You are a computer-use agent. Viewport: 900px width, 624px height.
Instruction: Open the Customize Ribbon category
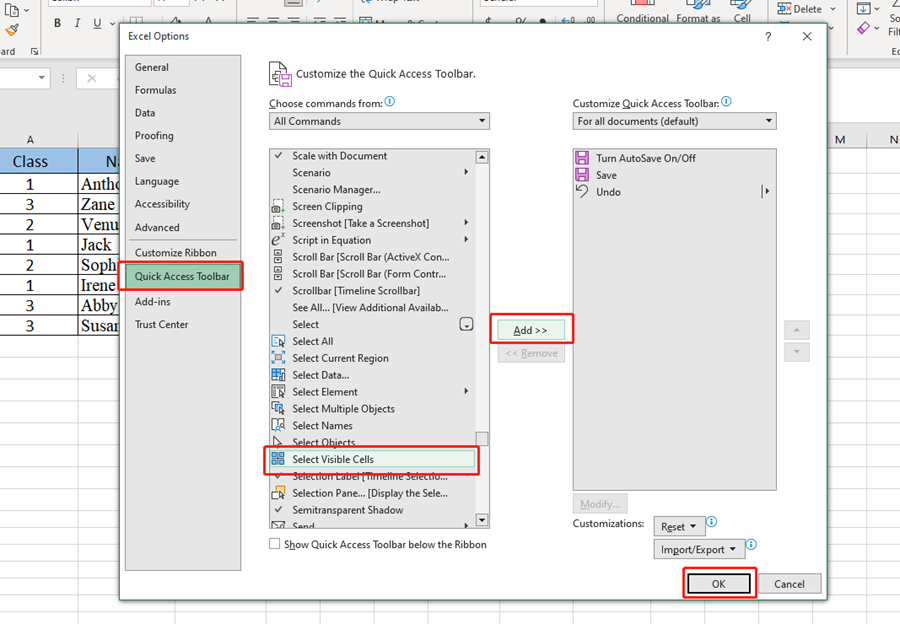click(x=176, y=253)
